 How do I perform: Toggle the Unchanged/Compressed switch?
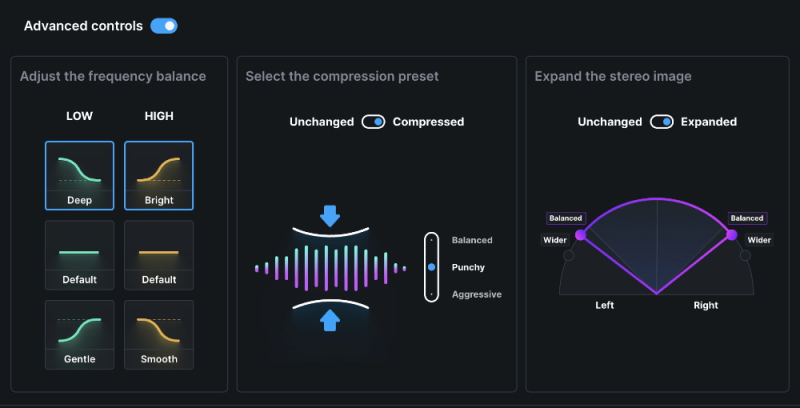373,122
